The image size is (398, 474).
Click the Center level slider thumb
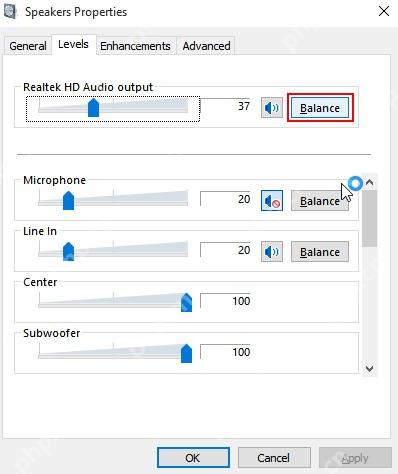(x=186, y=302)
